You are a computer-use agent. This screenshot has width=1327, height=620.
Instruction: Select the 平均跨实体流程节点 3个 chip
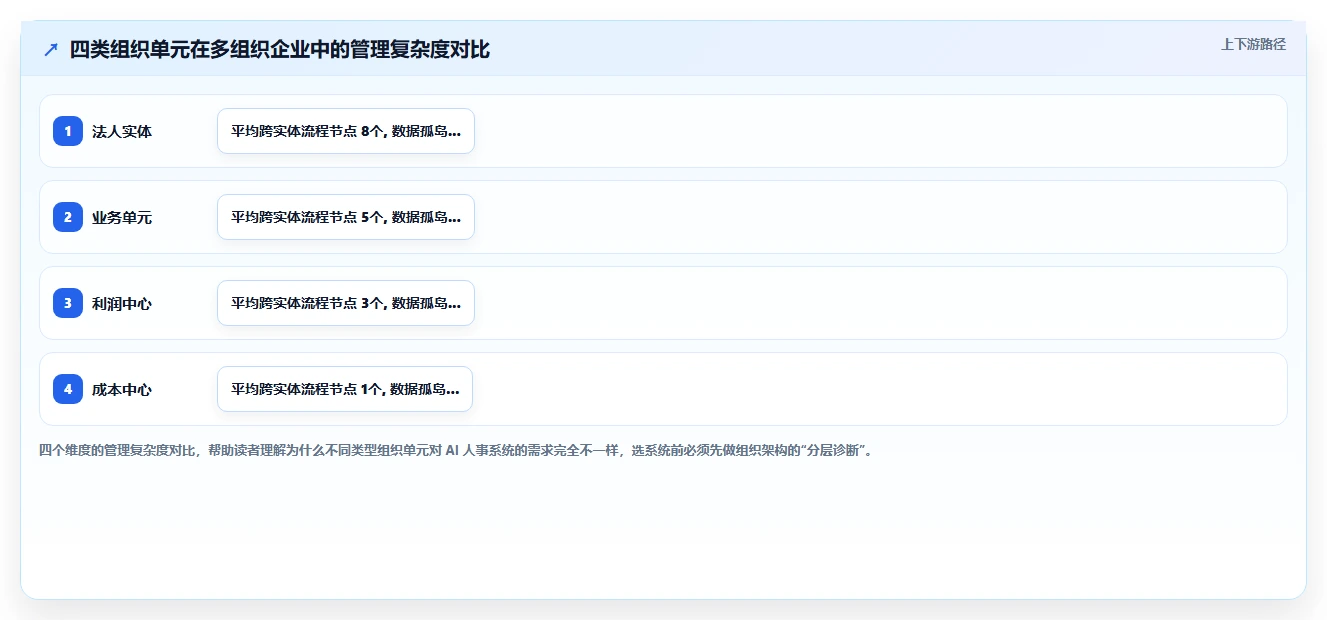(x=346, y=303)
